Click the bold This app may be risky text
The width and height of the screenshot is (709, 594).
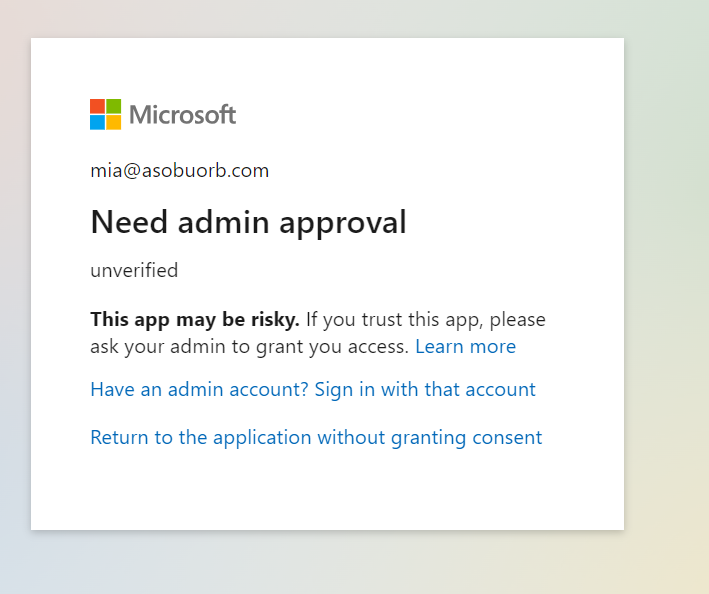[194, 320]
